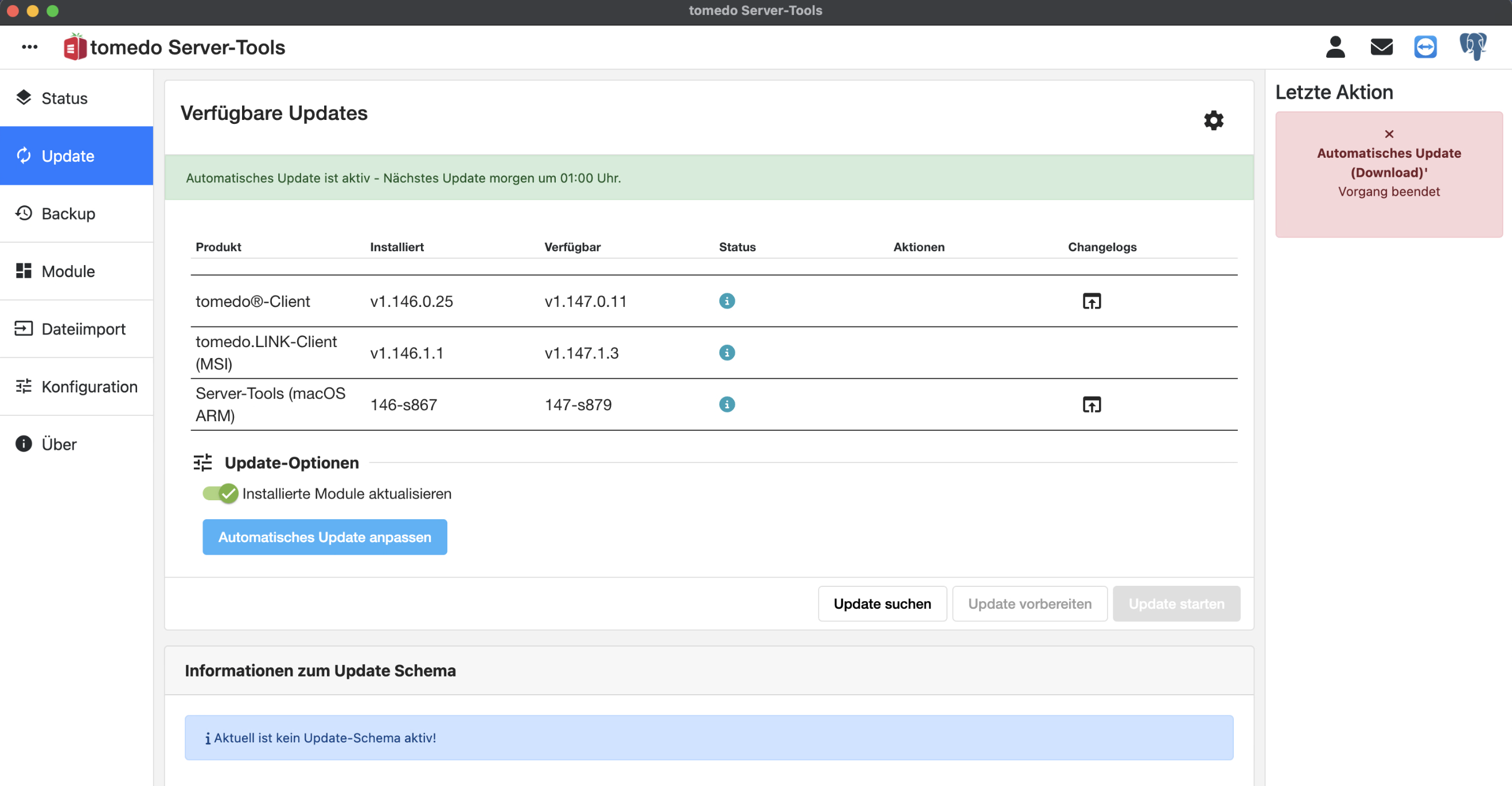The width and height of the screenshot is (1512, 786).
Task: Open changelog for Server-Tools macOS ARM
Action: coord(1091,404)
